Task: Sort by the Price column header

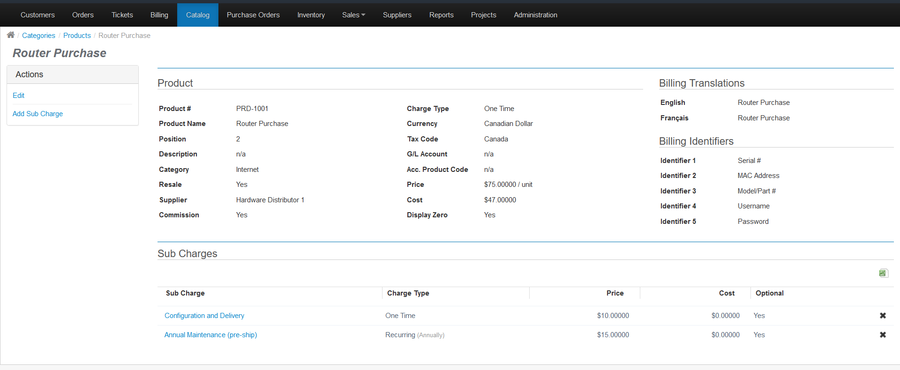Action: [x=615, y=293]
